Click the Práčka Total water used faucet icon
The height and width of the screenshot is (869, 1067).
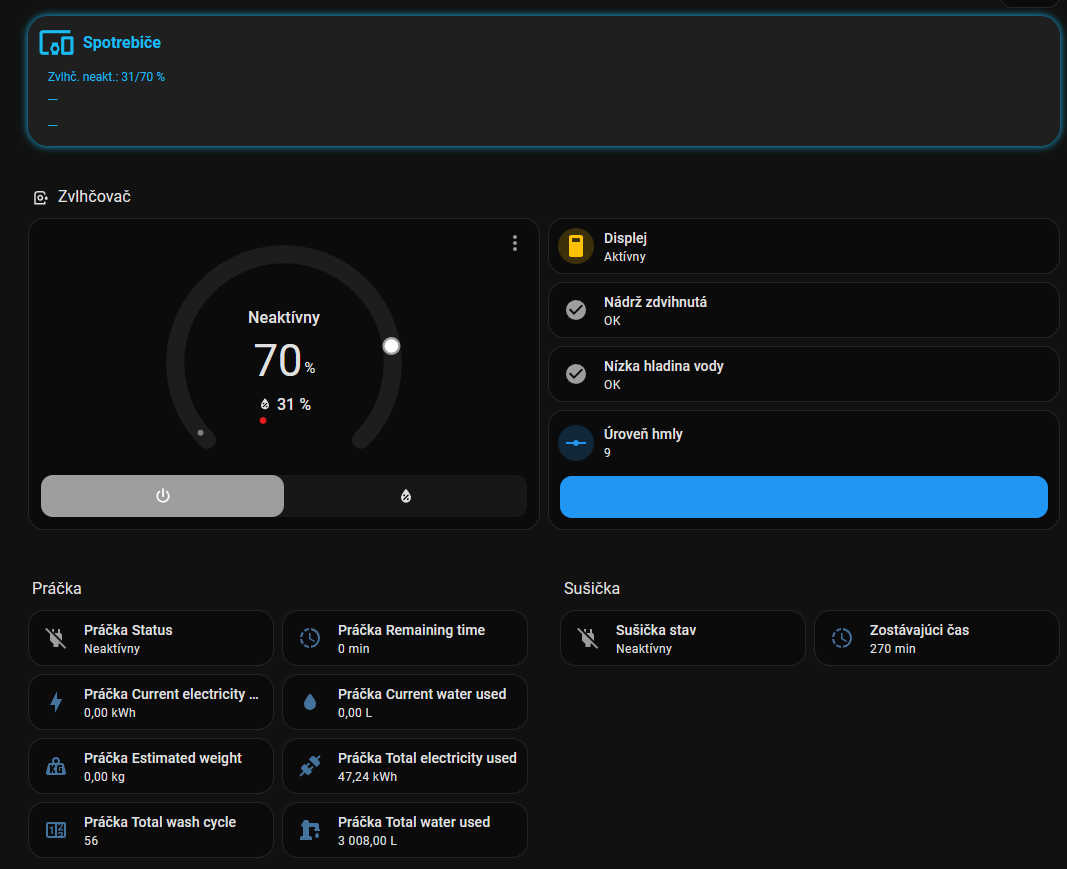point(310,830)
